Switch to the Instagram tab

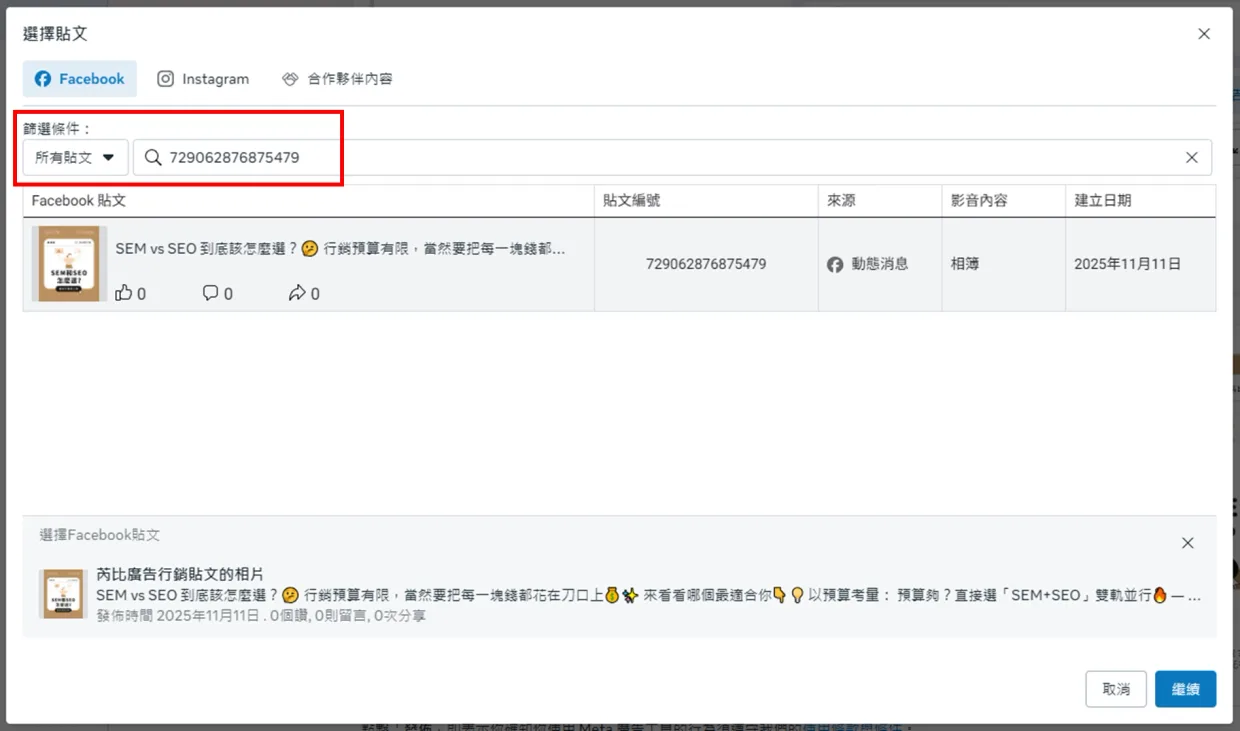(203, 79)
